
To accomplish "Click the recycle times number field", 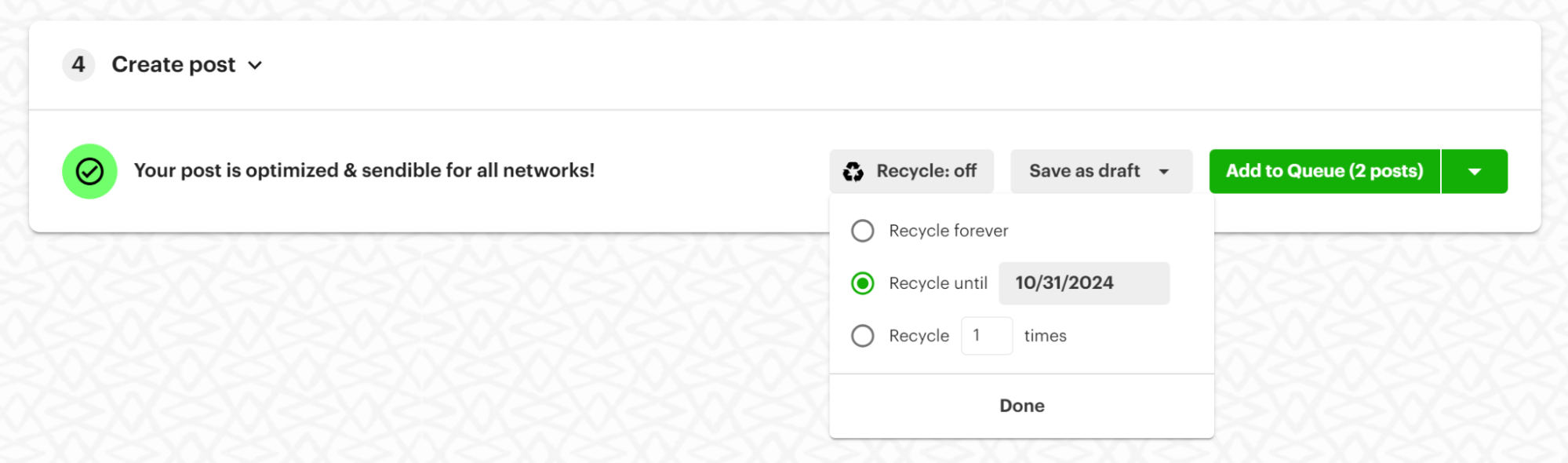I will click(987, 336).
